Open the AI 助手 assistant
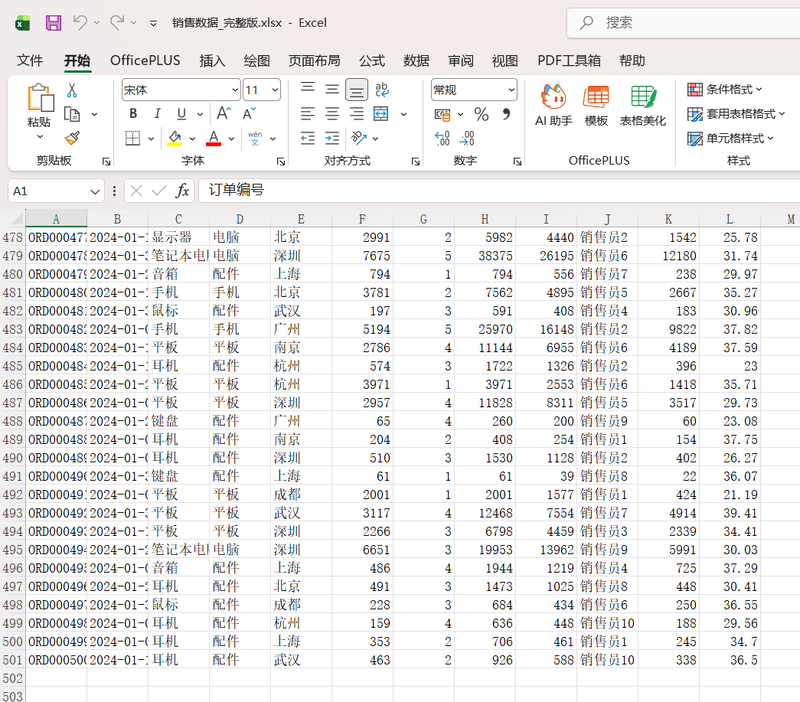This screenshot has width=800, height=702. coord(554,105)
